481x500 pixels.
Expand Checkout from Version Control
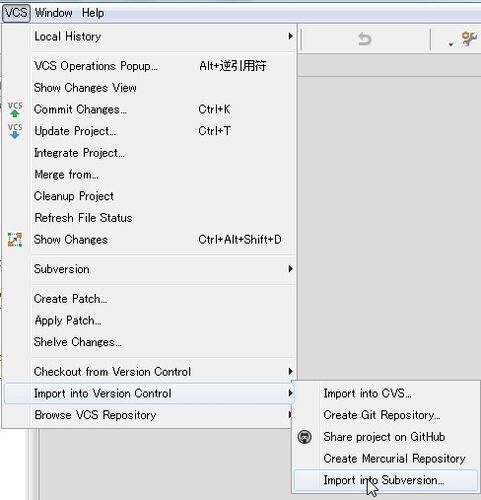(x=150, y=372)
